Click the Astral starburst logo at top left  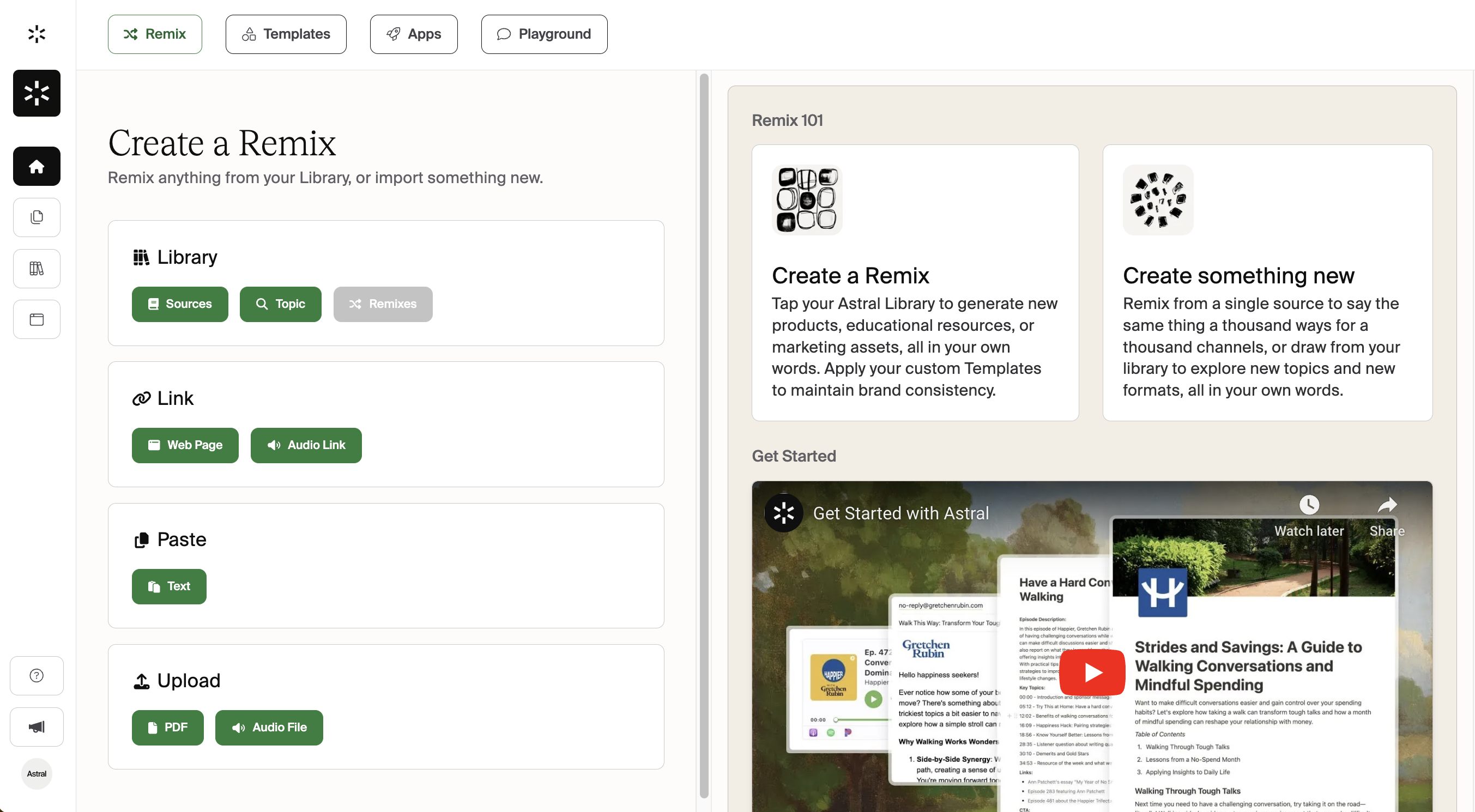coord(37,34)
